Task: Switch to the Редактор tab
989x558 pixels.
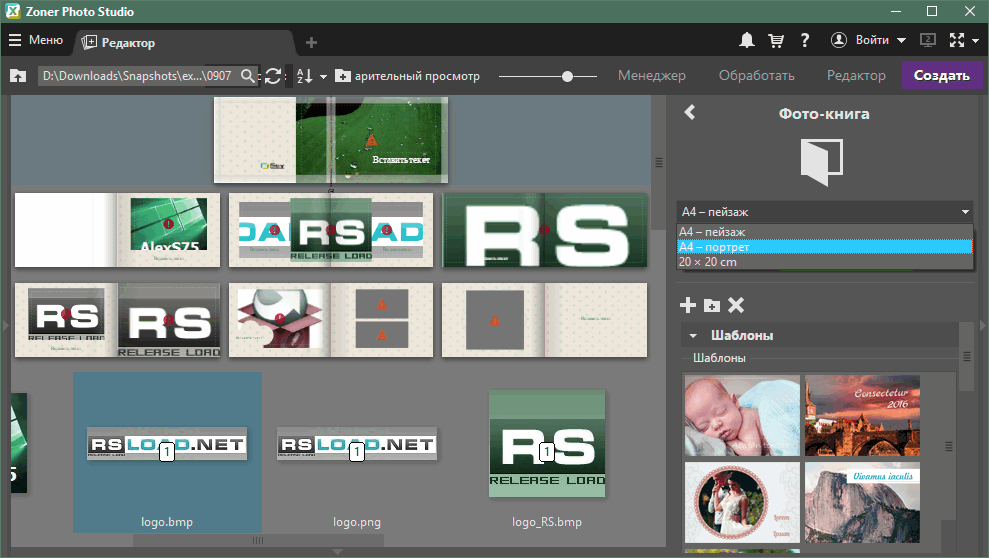Action: pos(127,43)
